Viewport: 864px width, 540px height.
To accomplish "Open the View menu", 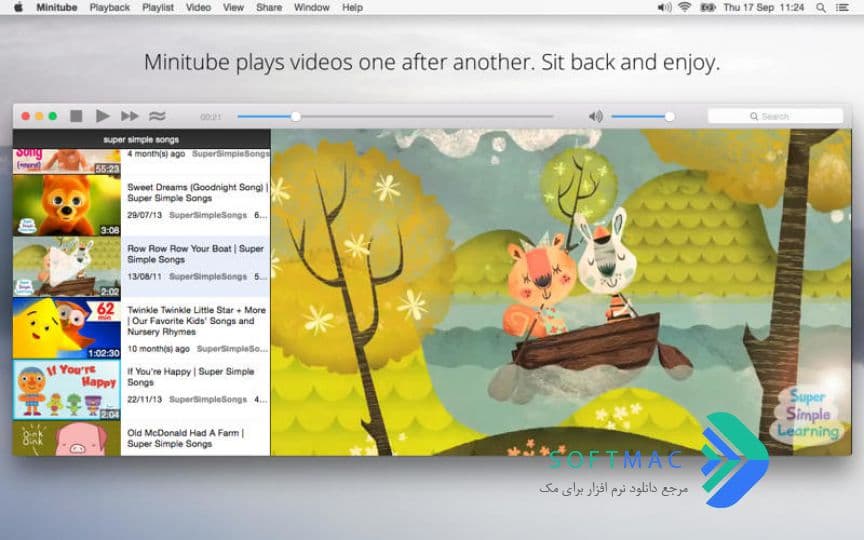I will [x=234, y=8].
